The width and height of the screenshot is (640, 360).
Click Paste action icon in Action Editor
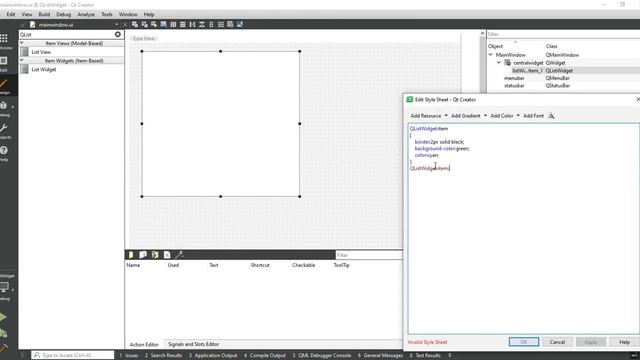[x=155, y=255]
